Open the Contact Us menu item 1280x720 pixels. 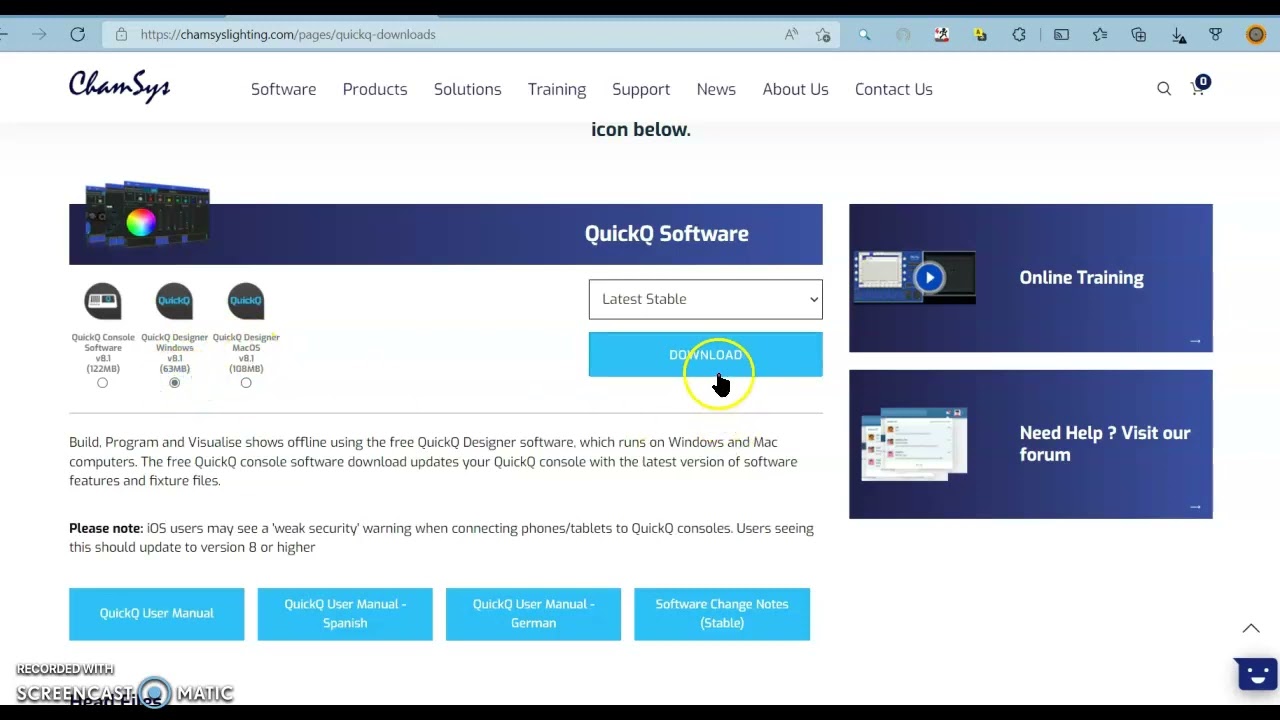click(x=894, y=89)
